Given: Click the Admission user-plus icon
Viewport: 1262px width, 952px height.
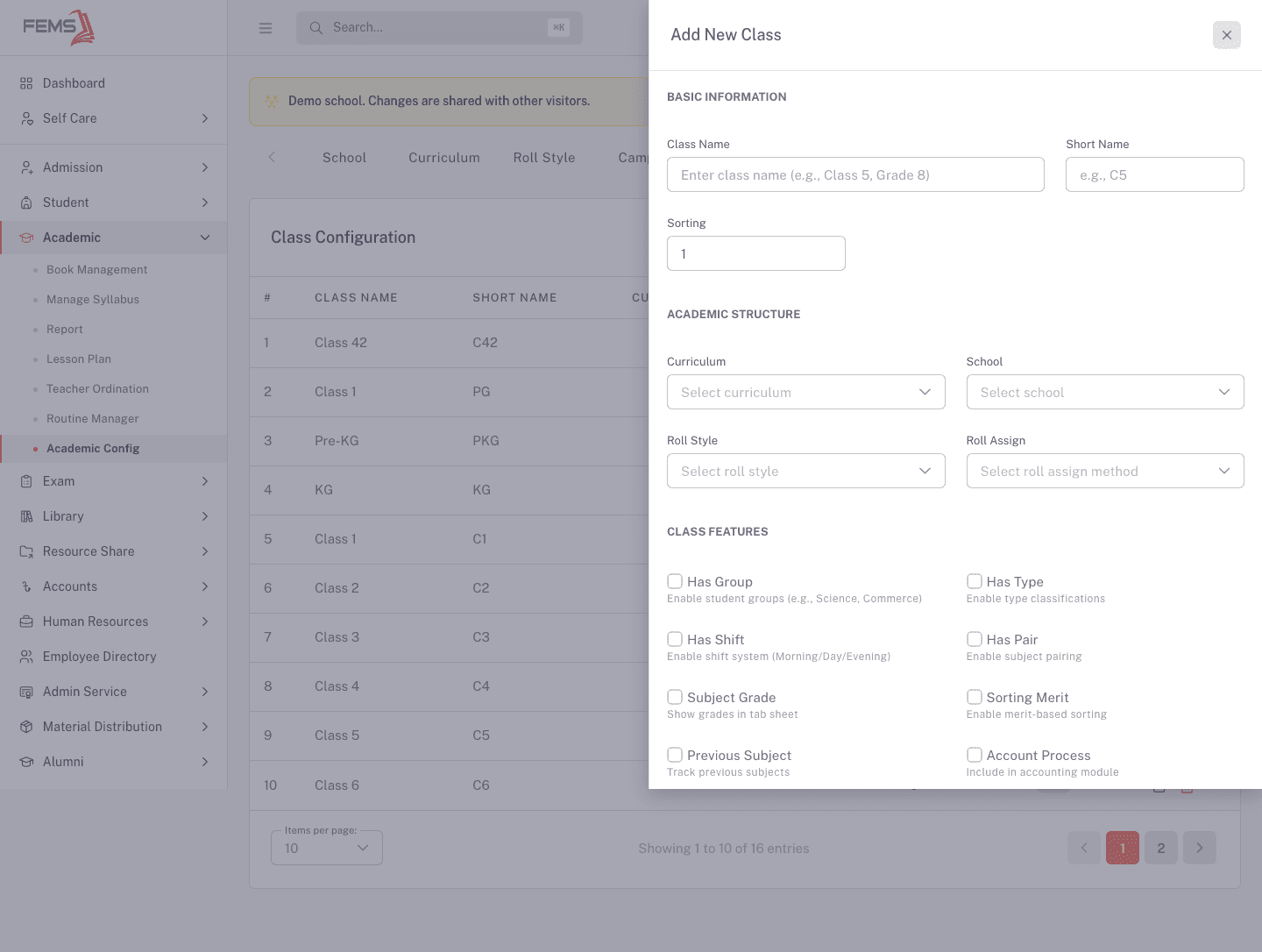Looking at the screenshot, I should [x=26, y=167].
